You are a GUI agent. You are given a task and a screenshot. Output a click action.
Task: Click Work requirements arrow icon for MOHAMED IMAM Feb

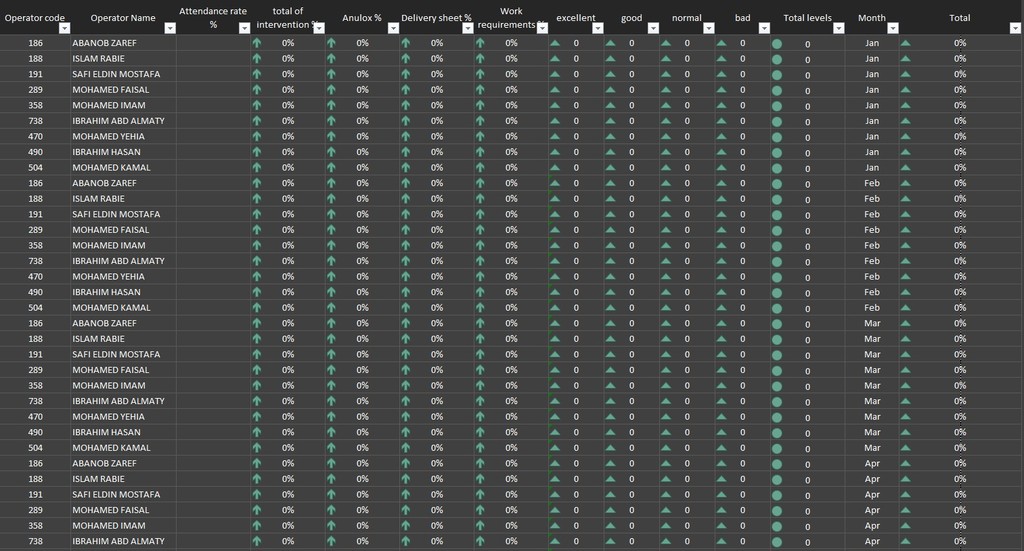coord(480,245)
